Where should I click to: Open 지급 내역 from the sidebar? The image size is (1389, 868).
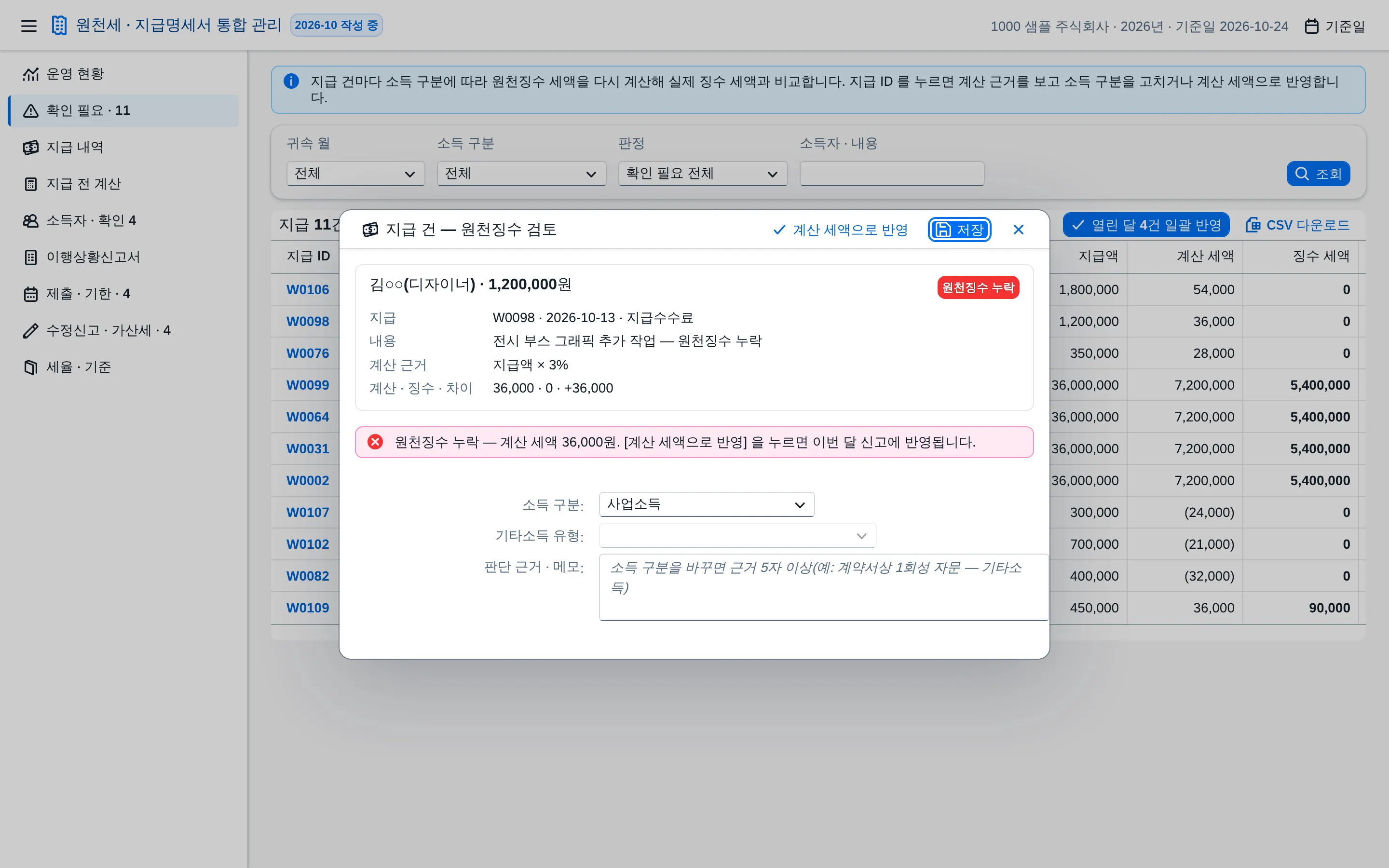coord(123,148)
